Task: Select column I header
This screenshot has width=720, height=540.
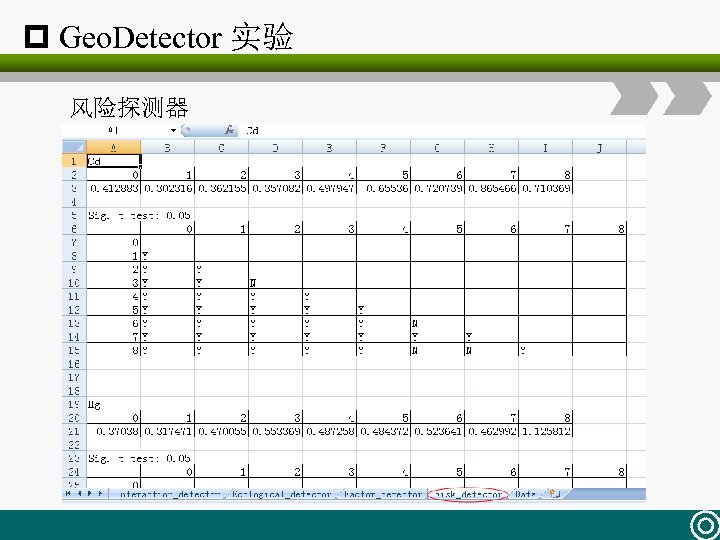Action: [546, 147]
